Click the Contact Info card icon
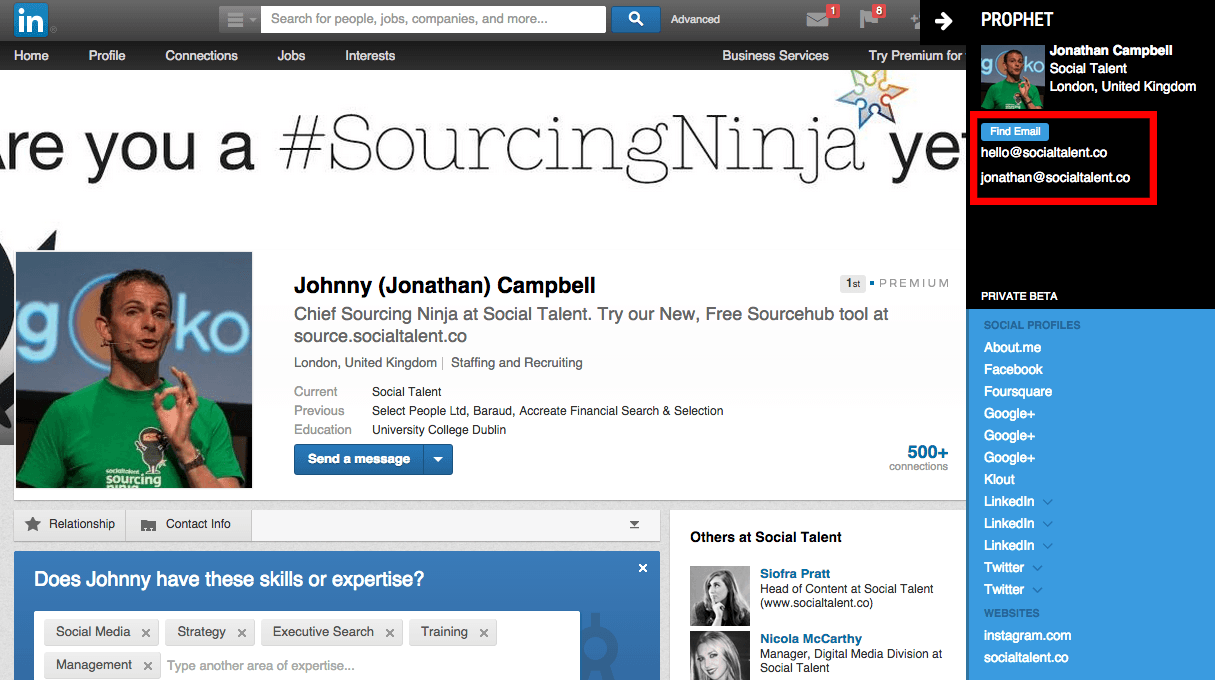Image resolution: width=1215 pixels, height=680 pixels. [149, 525]
